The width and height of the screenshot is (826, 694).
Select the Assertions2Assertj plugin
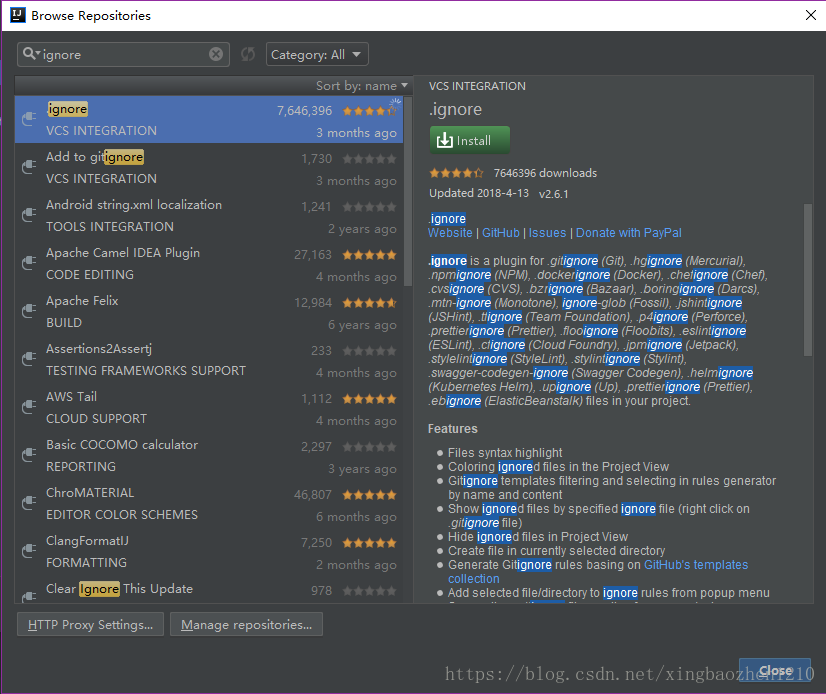point(209,359)
